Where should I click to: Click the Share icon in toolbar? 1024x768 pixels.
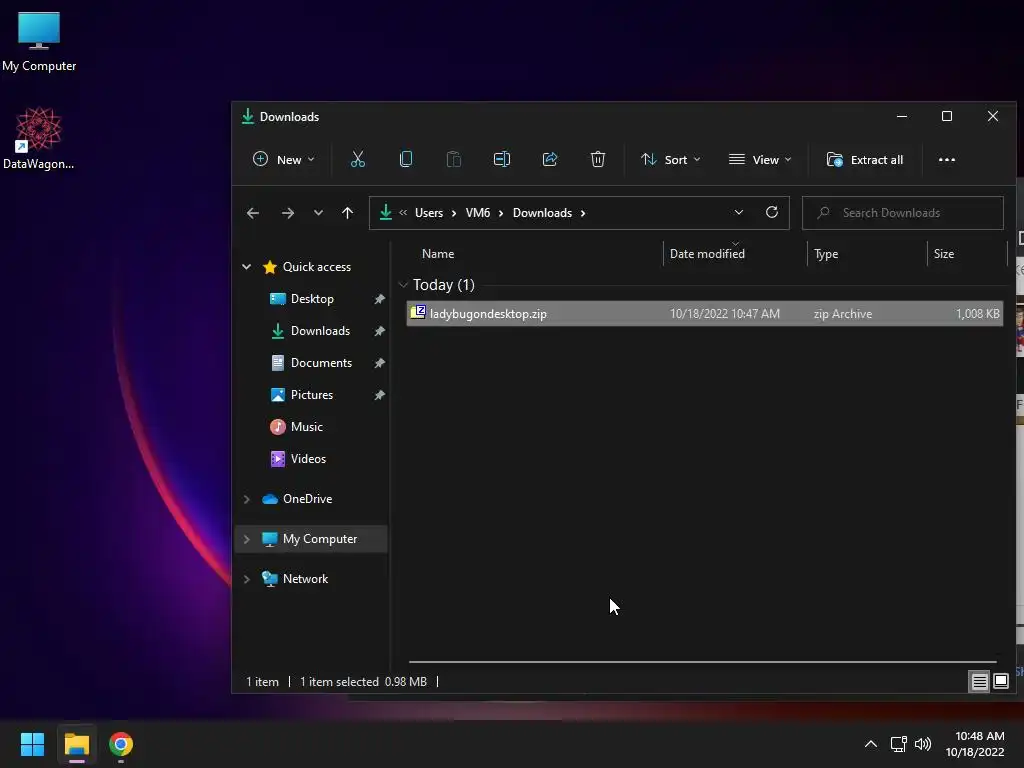point(550,159)
